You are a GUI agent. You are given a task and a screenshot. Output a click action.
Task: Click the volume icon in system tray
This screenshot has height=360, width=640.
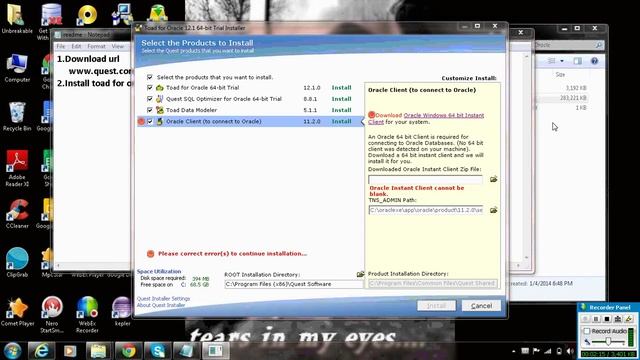[x=570, y=351]
